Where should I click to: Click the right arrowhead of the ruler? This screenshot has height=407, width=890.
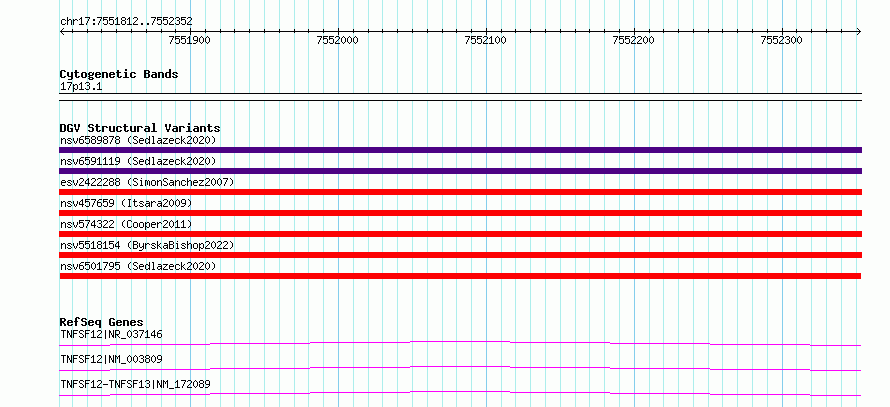tap(859, 31)
